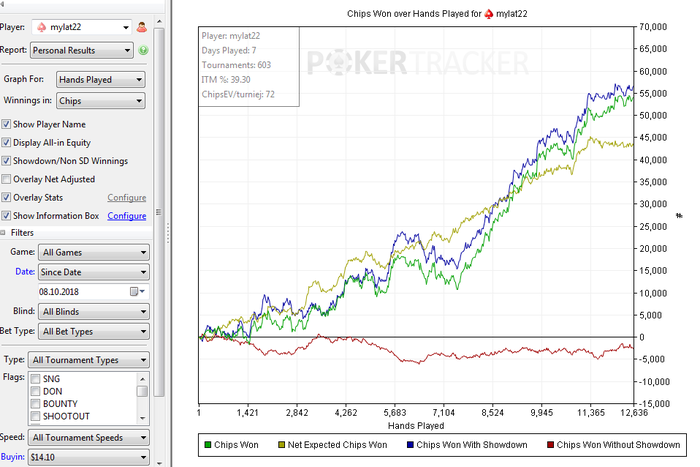The width and height of the screenshot is (700, 467).
Task: Click Configure link next to Show Information Box
Action: pyautogui.click(x=127, y=216)
